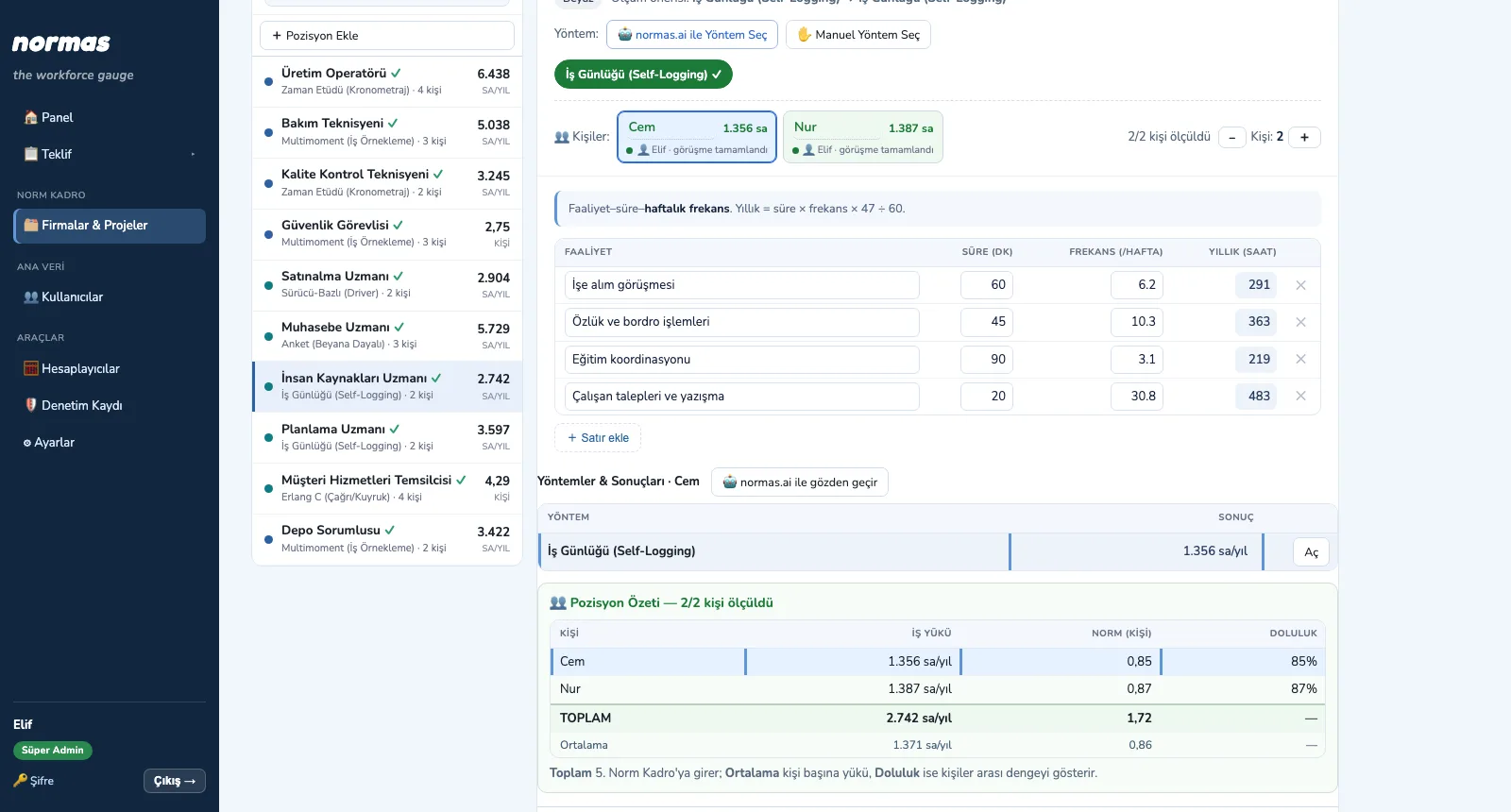The image size is (1511, 812).
Task: Click the robot icon in normas.ai ile gözden geçir
Action: point(729,482)
